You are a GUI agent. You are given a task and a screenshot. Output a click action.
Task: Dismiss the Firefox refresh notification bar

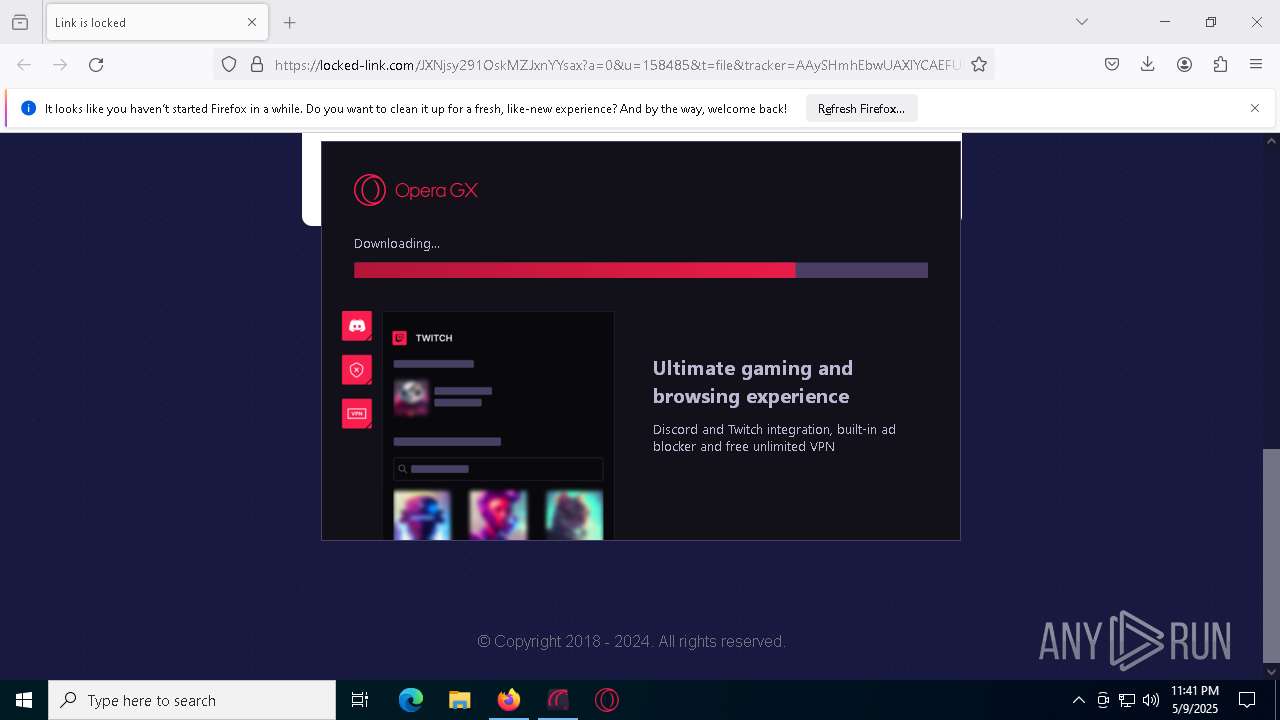click(x=1255, y=108)
